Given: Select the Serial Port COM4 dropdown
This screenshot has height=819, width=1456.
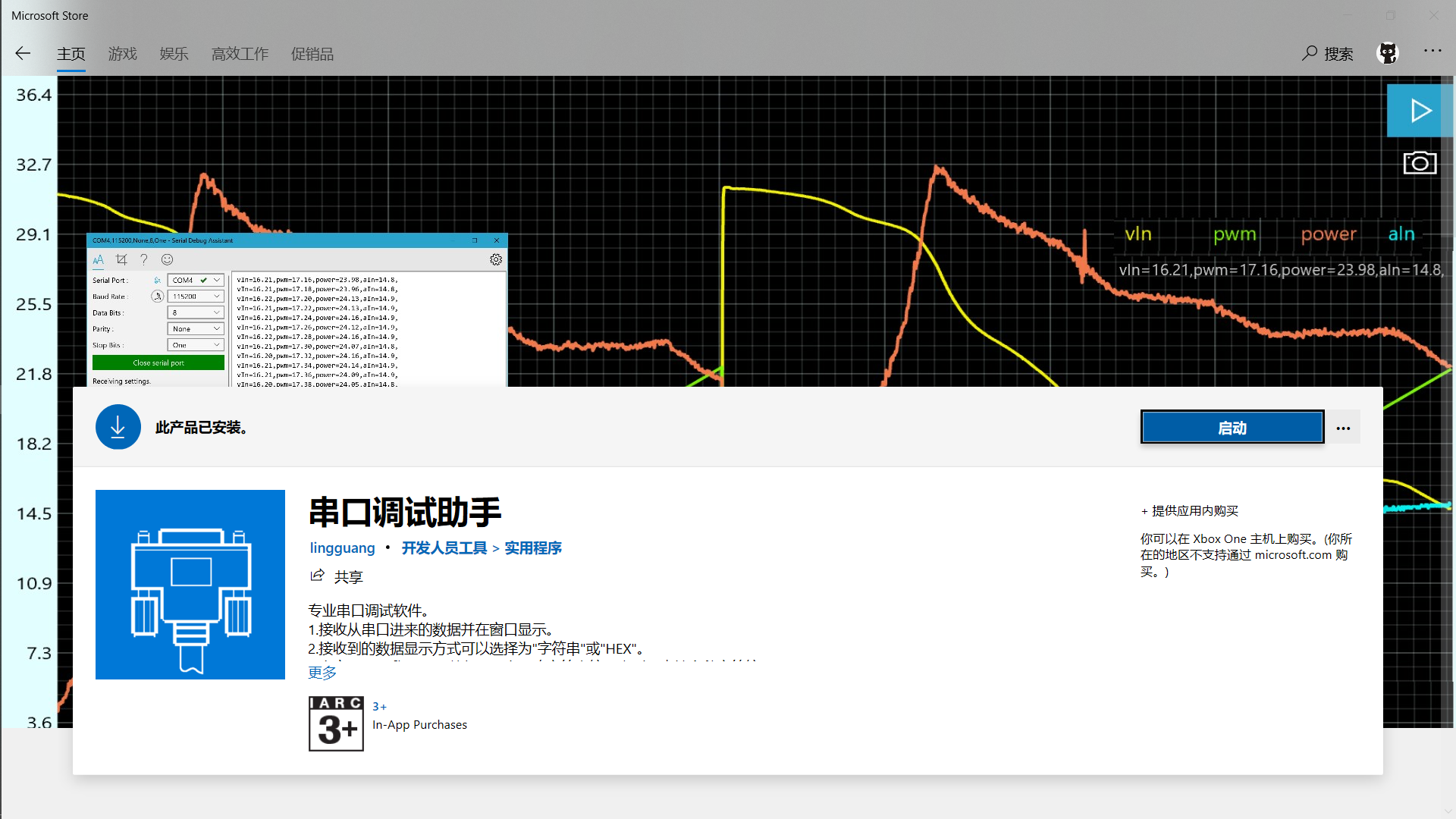Looking at the screenshot, I should click(x=194, y=280).
